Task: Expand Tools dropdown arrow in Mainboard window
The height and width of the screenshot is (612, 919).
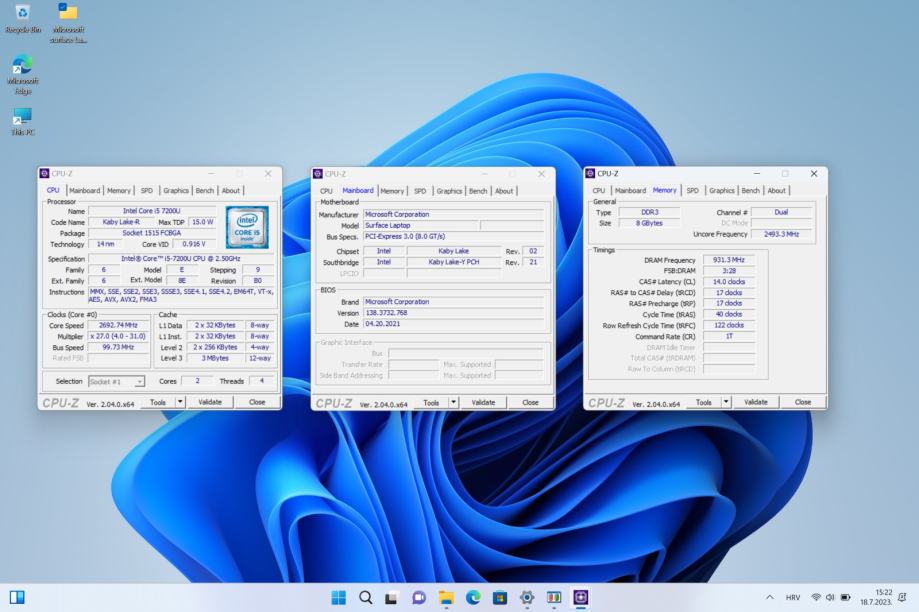Action: click(454, 402)
